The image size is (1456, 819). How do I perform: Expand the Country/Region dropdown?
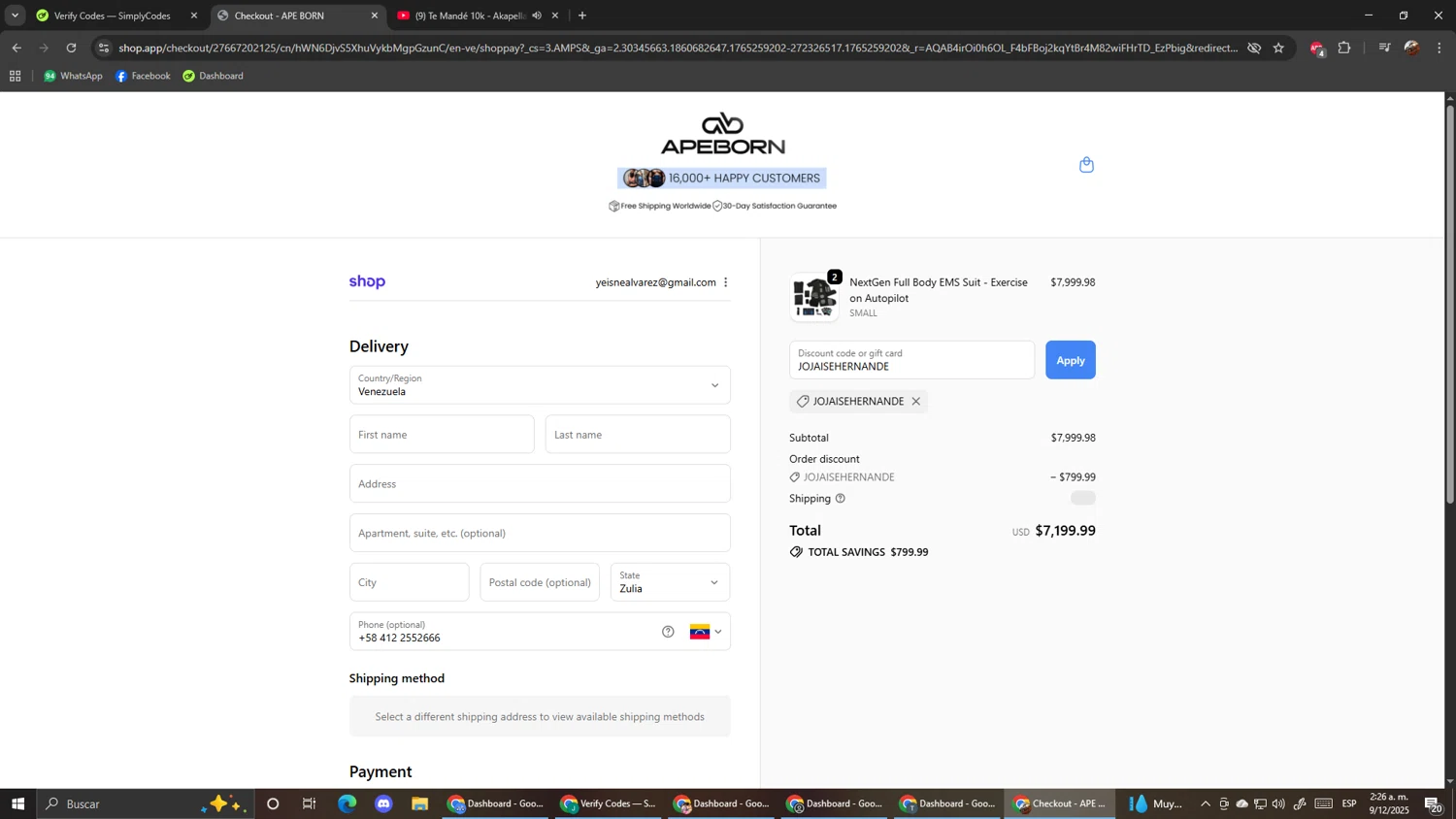(x=540, y=385)
